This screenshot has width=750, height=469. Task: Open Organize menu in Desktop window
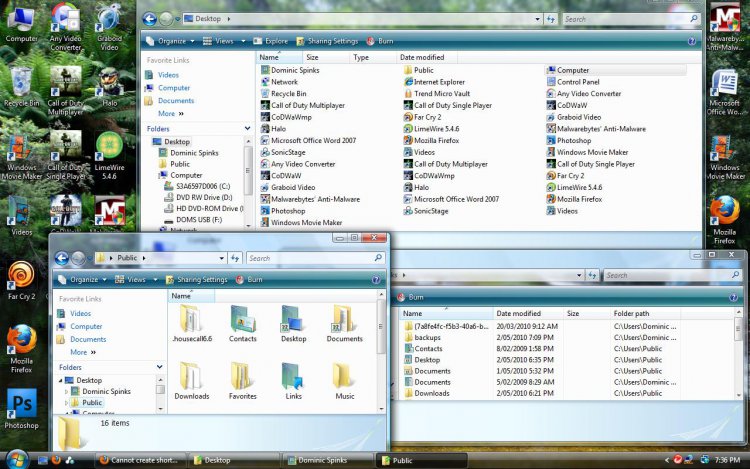pyautogui.click(x=170, y=41)
